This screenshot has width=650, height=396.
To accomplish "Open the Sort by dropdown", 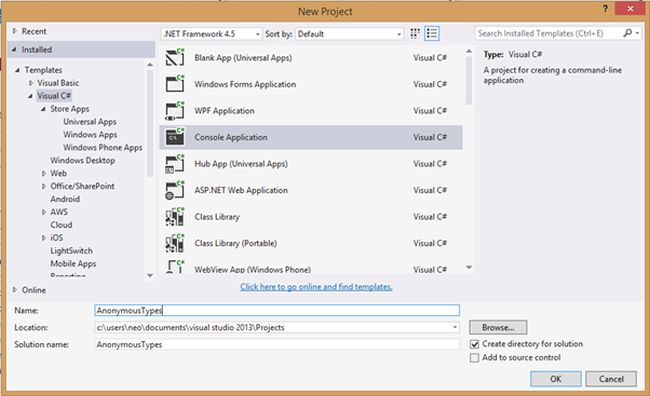I will click(349, 34).
